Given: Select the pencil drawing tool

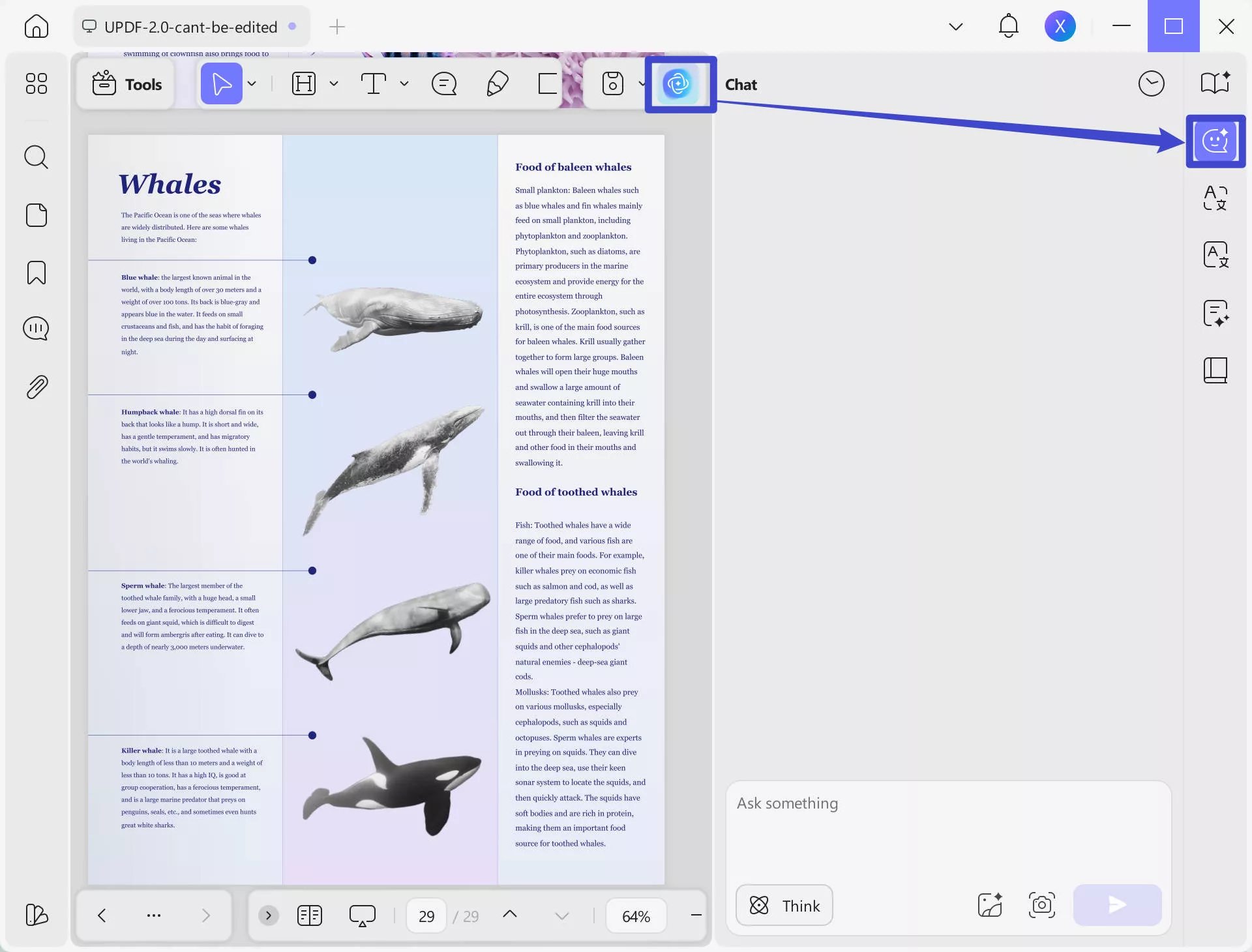Looking at the screenshot, I should [498, 84].
